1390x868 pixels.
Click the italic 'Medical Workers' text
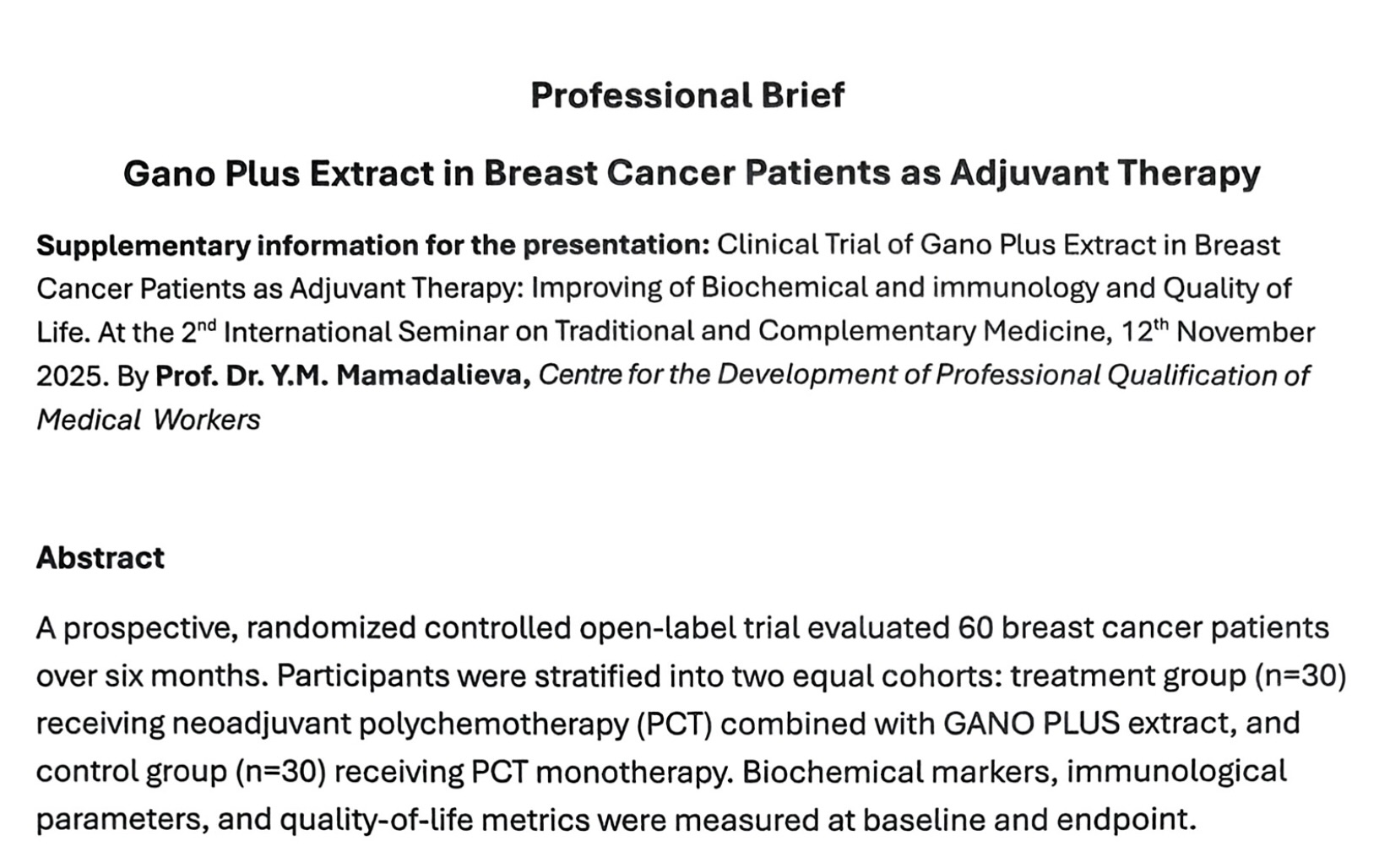click(149, 420)
